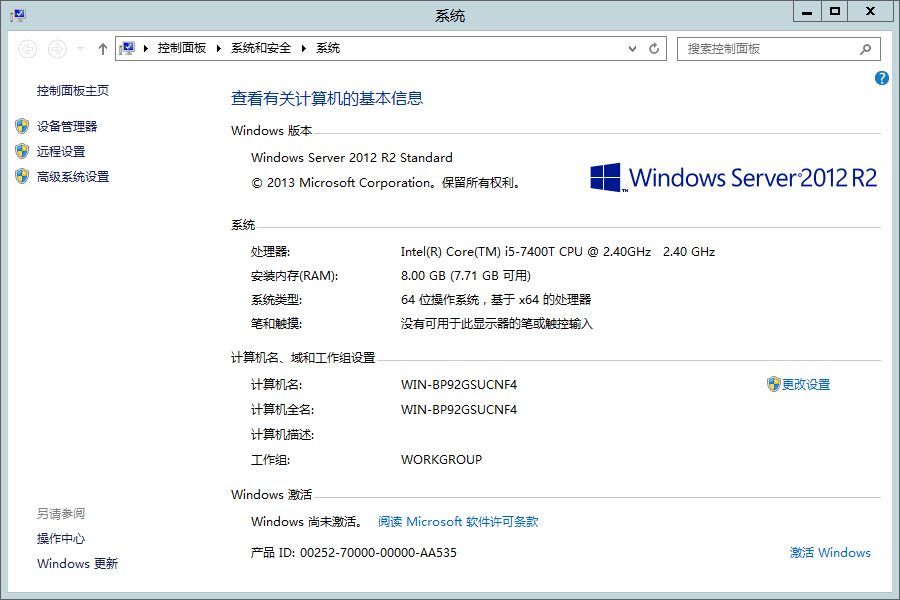Viewport: 900px width, 600px height.
Task: Open 设备管理器 link
Action: pos(67,126)
